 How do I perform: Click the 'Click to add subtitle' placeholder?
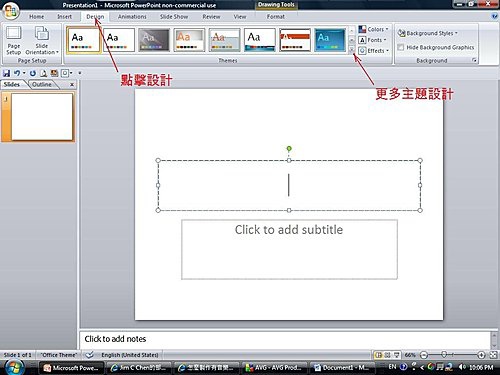289,249
